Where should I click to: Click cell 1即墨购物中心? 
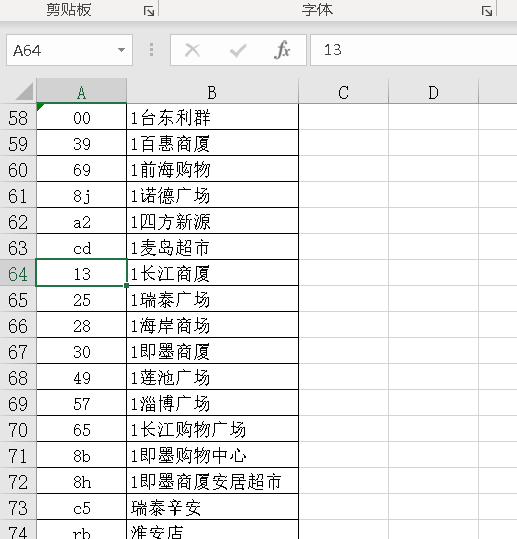[x=212, y=456]
